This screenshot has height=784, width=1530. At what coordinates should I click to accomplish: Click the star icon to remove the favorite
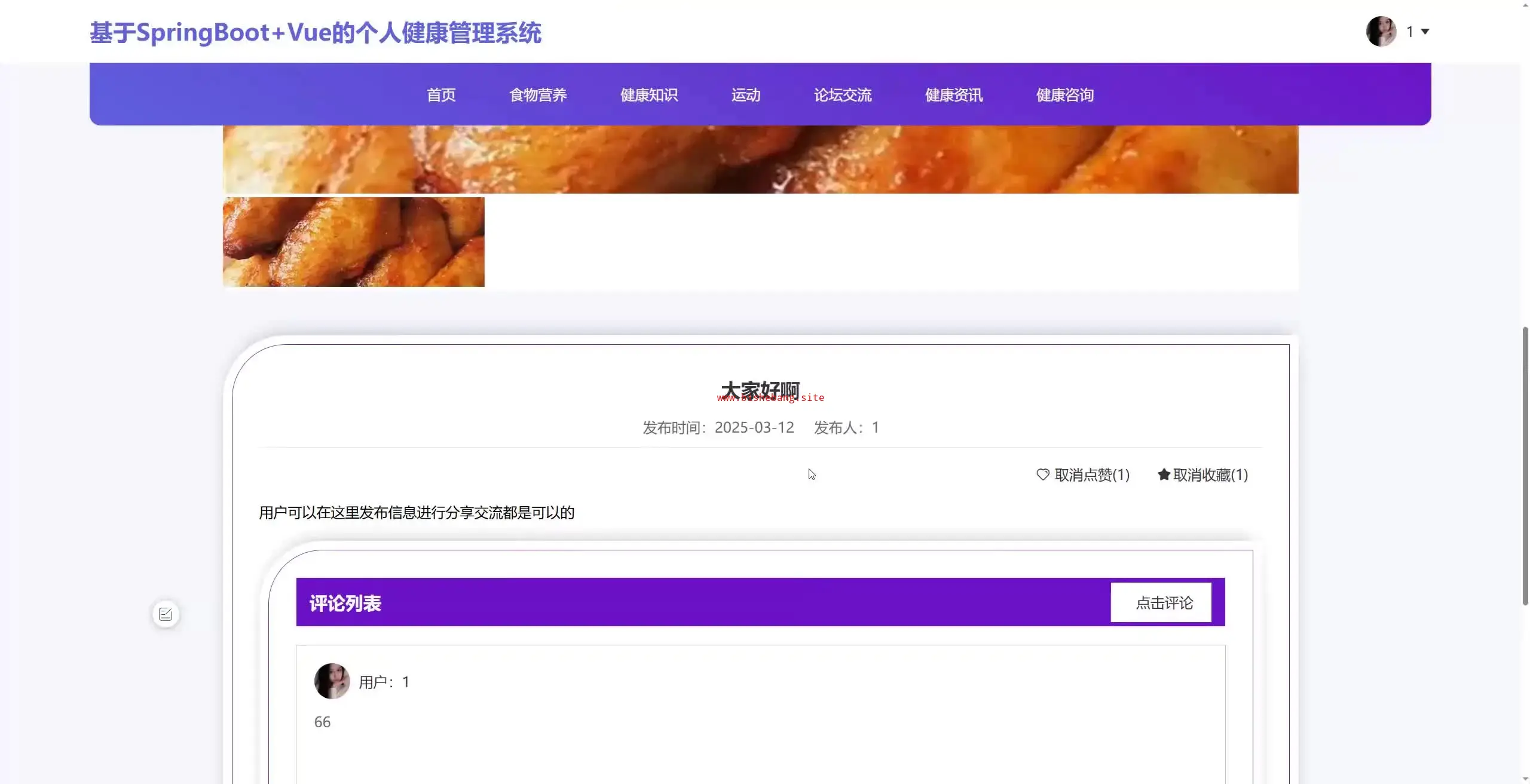[x=1163, y=474]
